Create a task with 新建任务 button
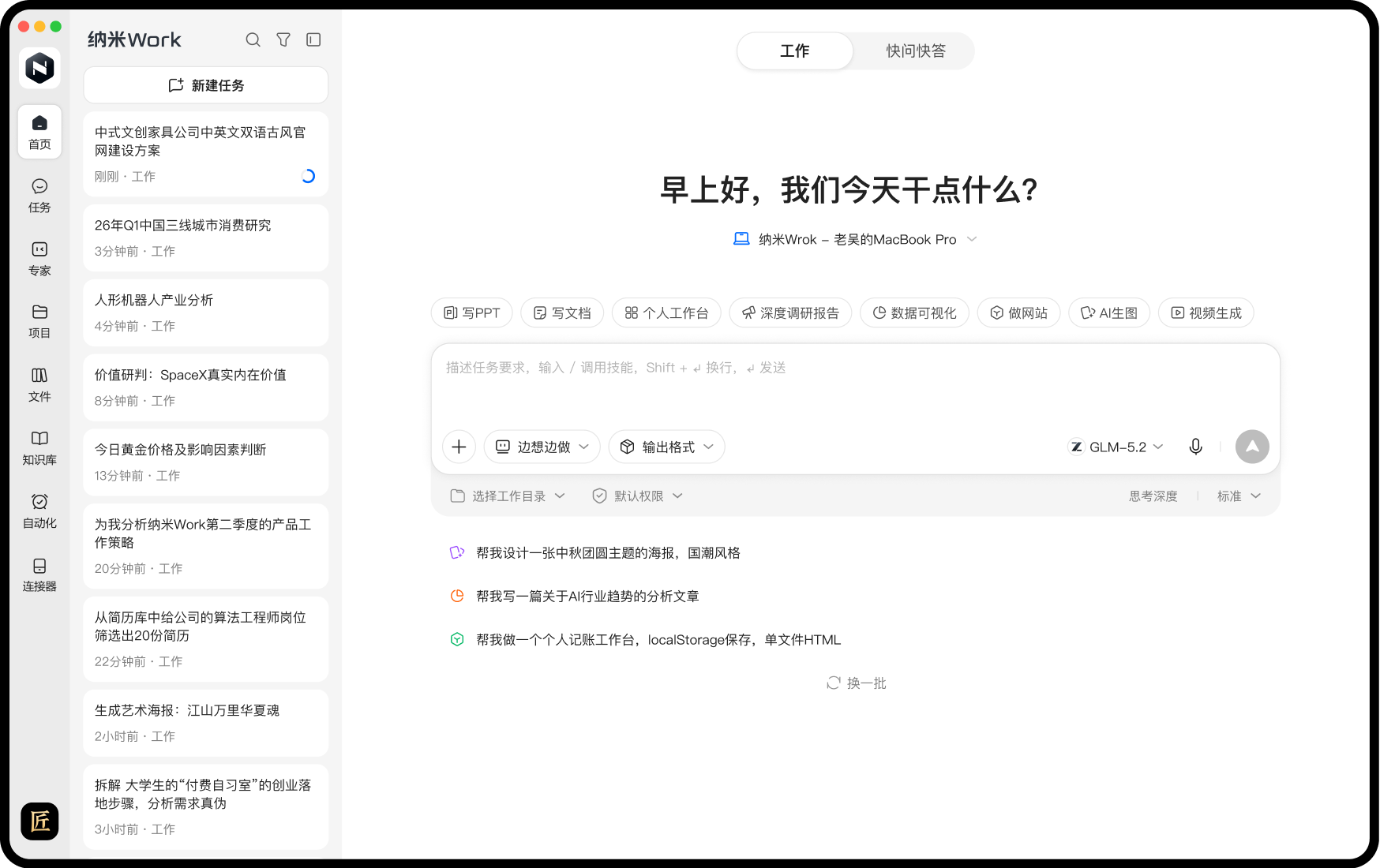Viewport: 1380px width, 868px height. [x=206, y=85]
